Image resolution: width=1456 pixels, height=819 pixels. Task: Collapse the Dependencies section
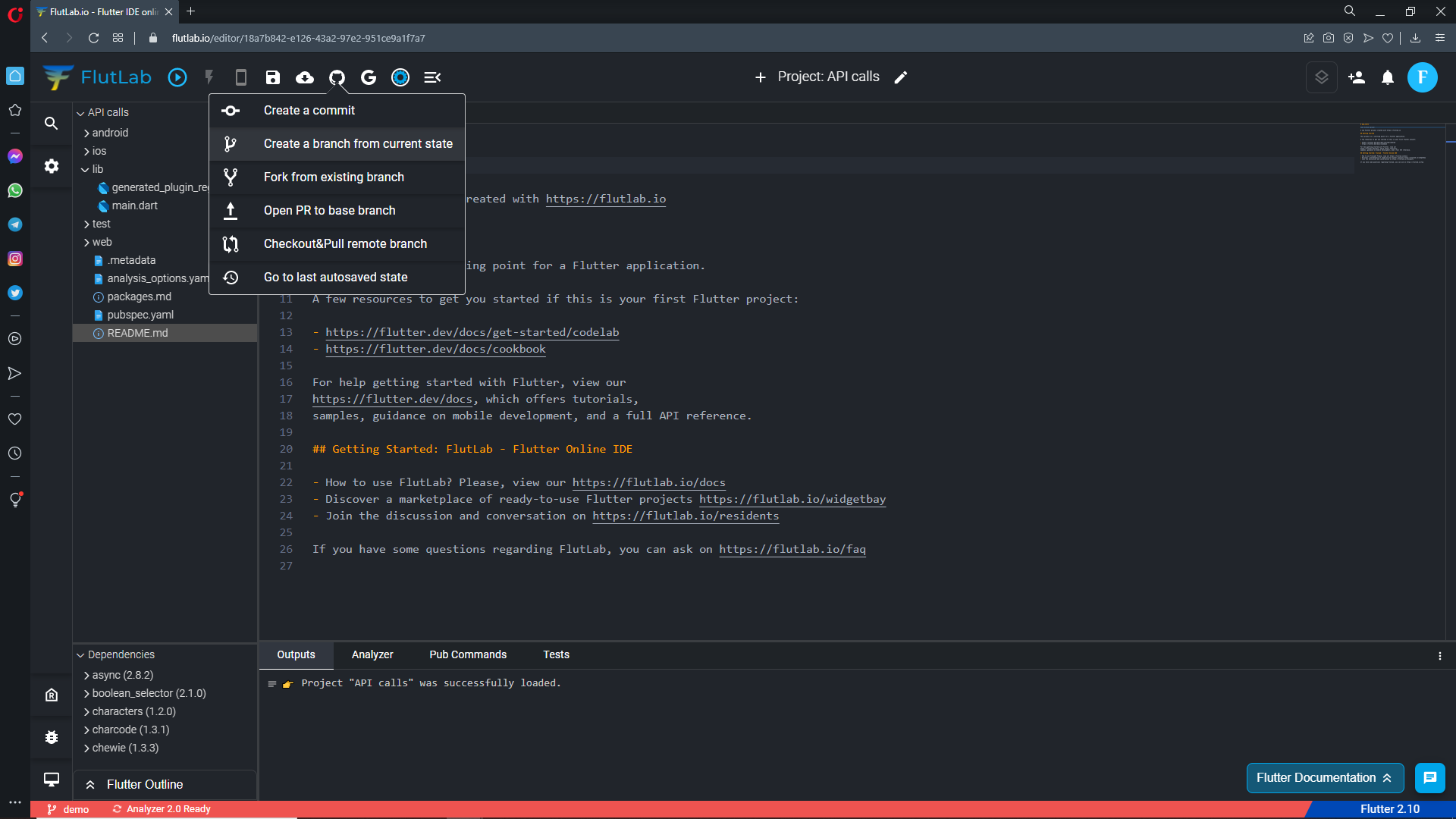tap(80, 654)
